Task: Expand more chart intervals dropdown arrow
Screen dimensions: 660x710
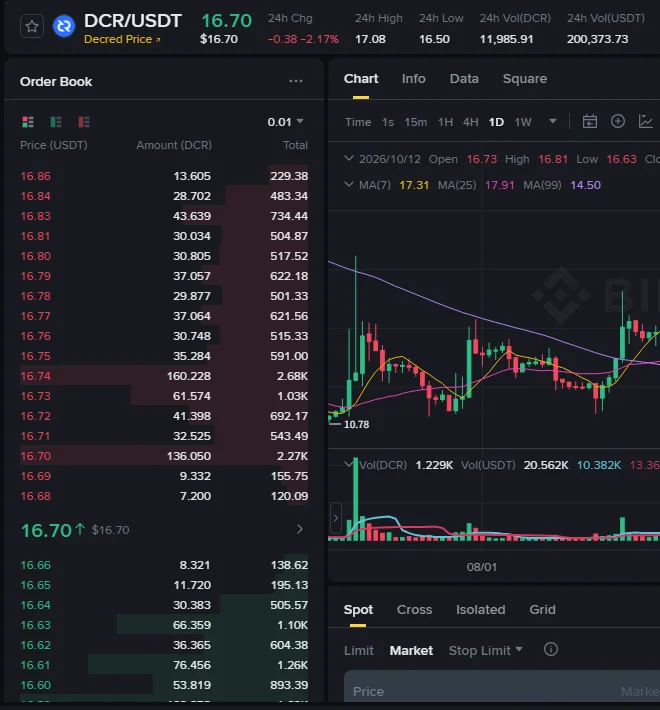Action: tap(553, 121)
